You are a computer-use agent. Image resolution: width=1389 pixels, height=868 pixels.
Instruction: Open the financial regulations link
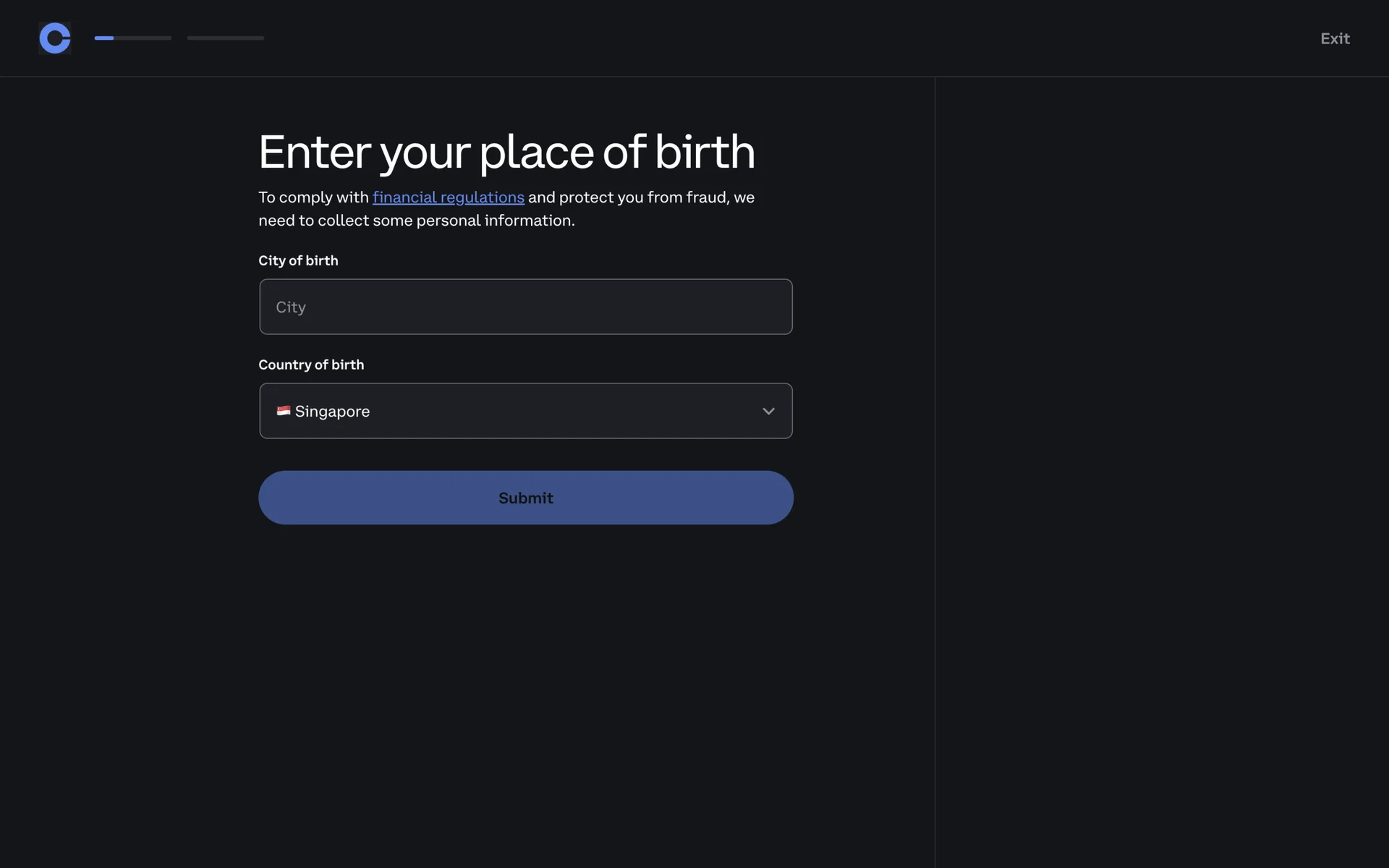448,197
